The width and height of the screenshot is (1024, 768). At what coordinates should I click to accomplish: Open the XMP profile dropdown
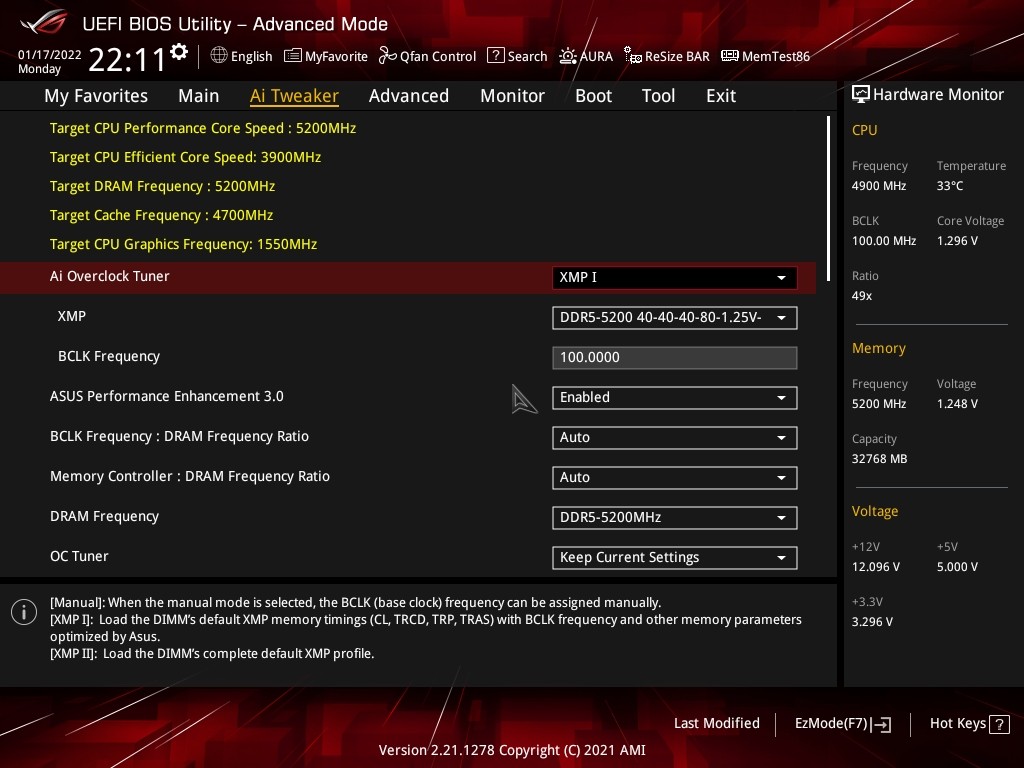click(x=674, y=318)
